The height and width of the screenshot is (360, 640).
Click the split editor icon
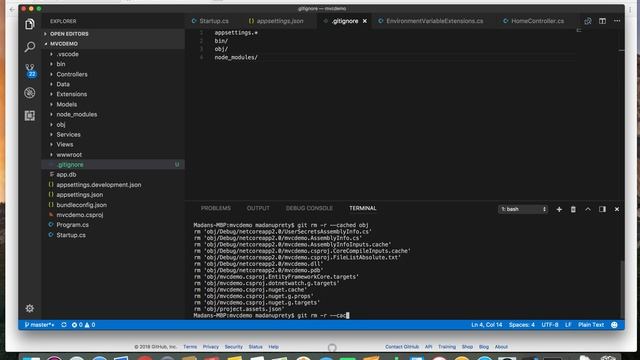pyautogui.click(x=602, y=21)
